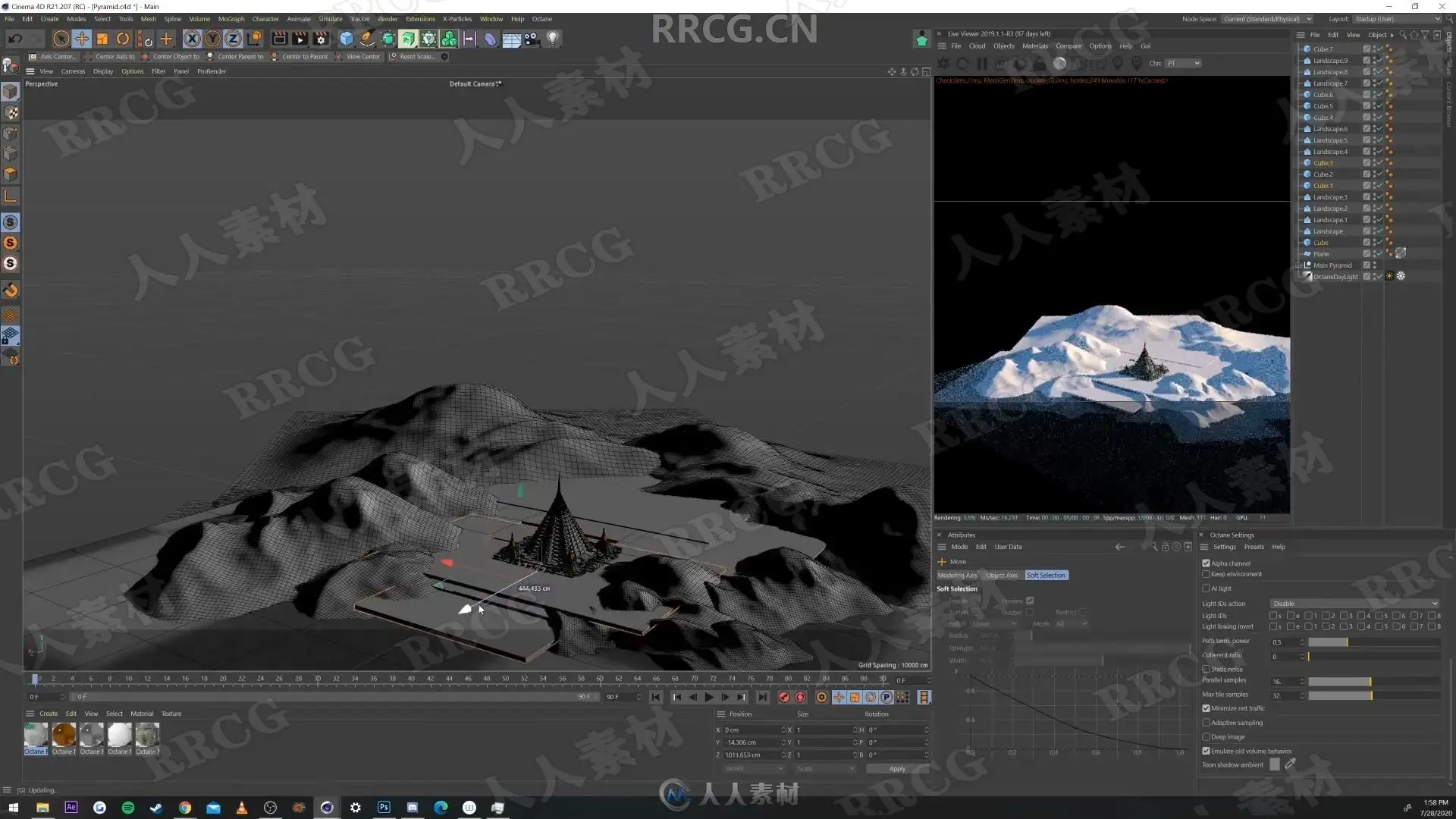Open the Node Space dropdown
This screenshot has height=819, width=1456.
tap(1266, 19)
